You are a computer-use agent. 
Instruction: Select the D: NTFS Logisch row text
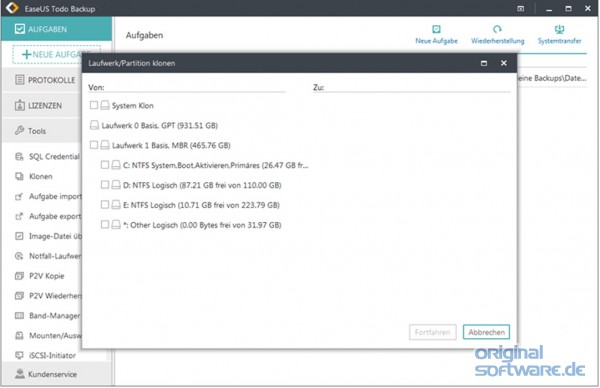point(202,185)
